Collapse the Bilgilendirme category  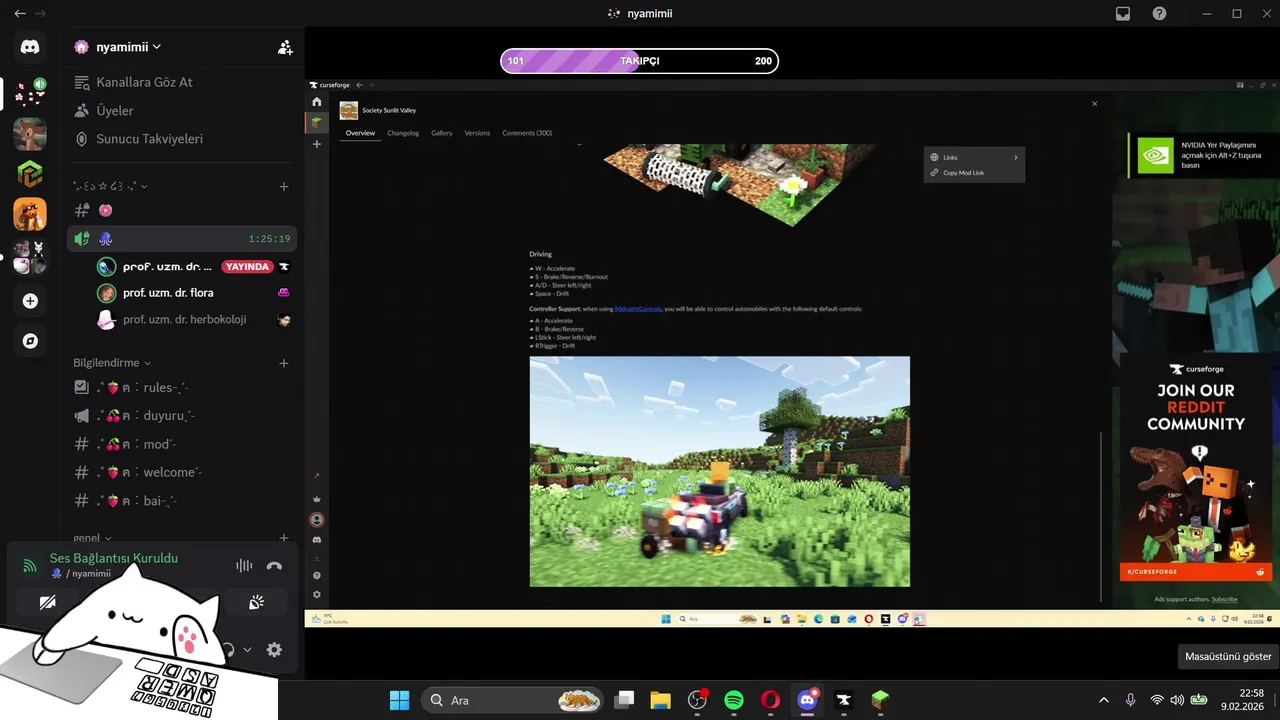point(112,363)
